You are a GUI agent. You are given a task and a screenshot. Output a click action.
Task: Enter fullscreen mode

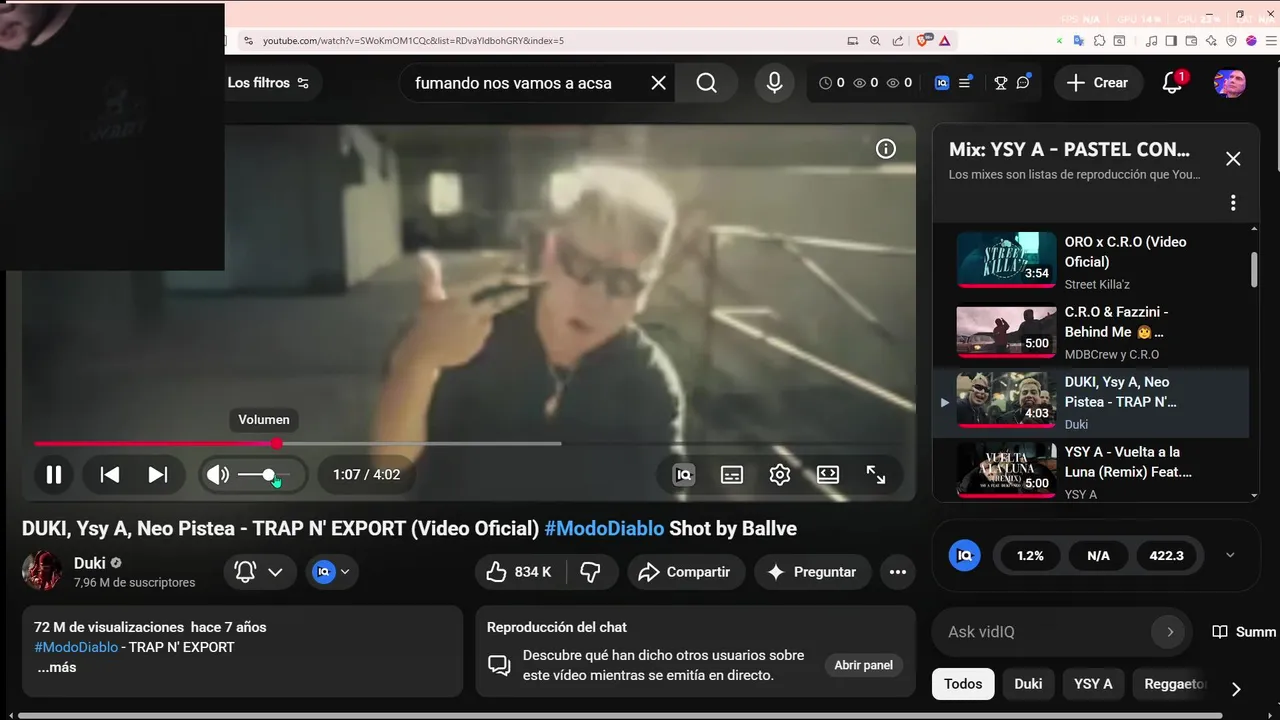876,475
